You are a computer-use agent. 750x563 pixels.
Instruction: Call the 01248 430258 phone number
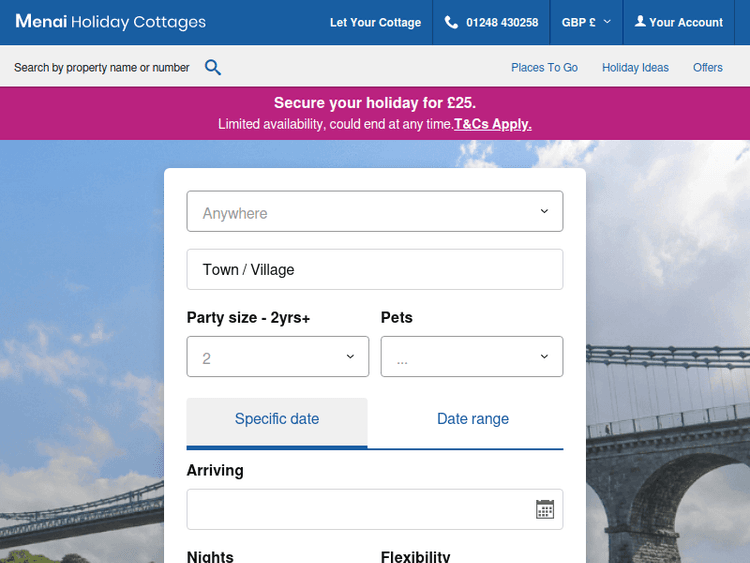(502, 22)
